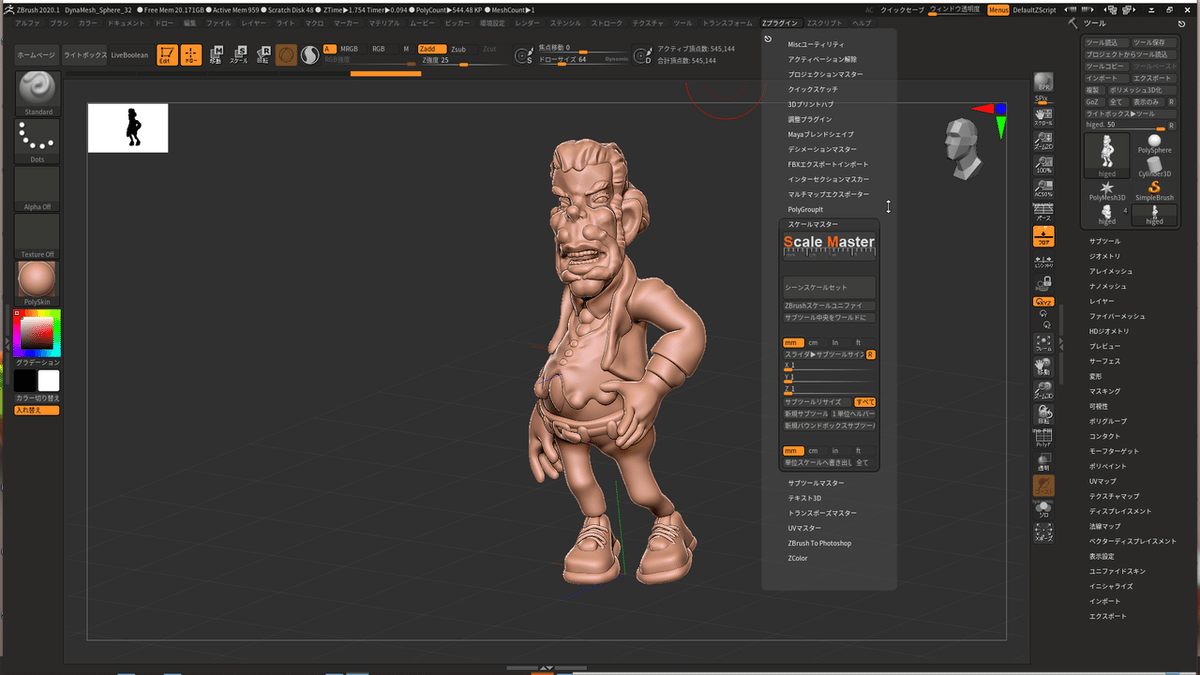The height and width of the screenshot is (675, 1200).
Task: Expand the ジオメトリ section
Action: (1105, 256)
